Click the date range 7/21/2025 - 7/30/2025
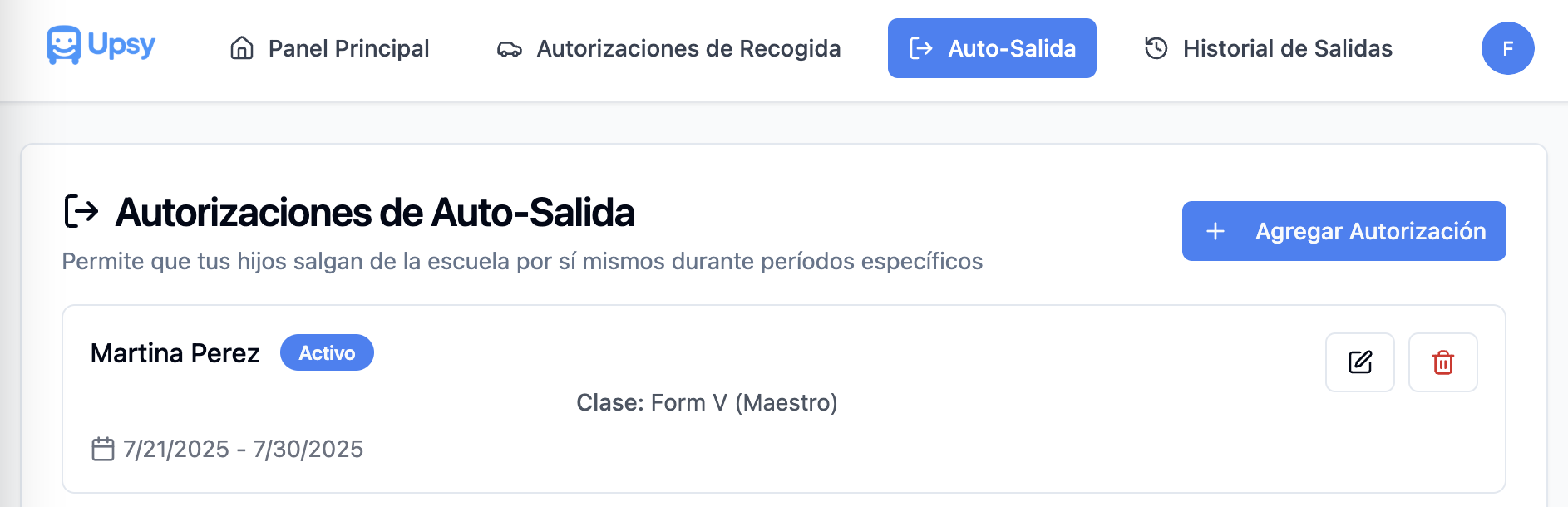Screen dimensions: 1568x507 (243, 449)
